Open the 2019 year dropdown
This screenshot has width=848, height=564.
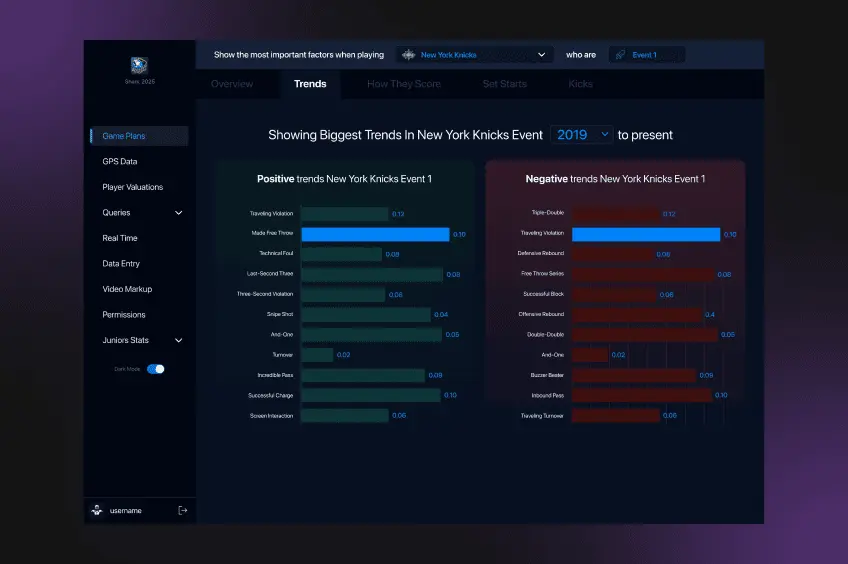[581, 135]
